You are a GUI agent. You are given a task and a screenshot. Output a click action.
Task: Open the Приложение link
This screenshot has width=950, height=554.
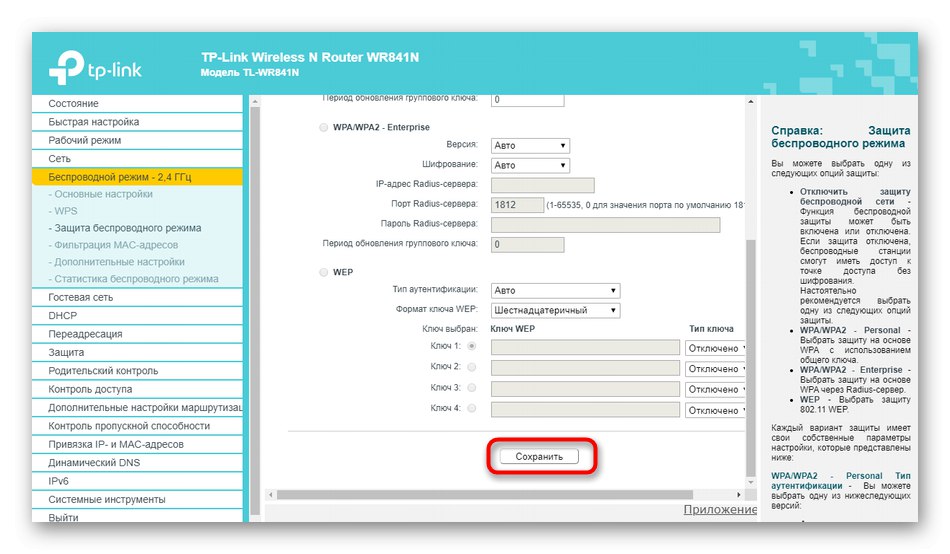(720, 510)
